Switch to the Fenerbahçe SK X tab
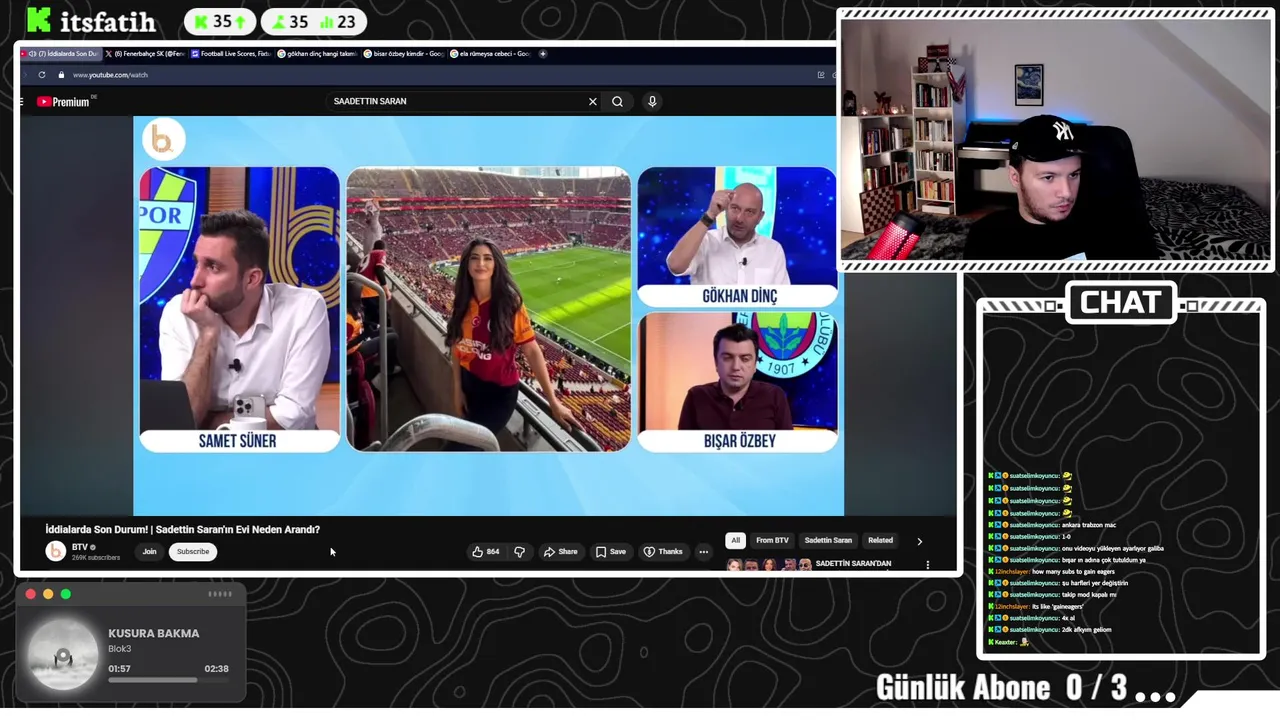This screenshot has height=720, width=1280. pyautogui.click(x=145, y=54)
